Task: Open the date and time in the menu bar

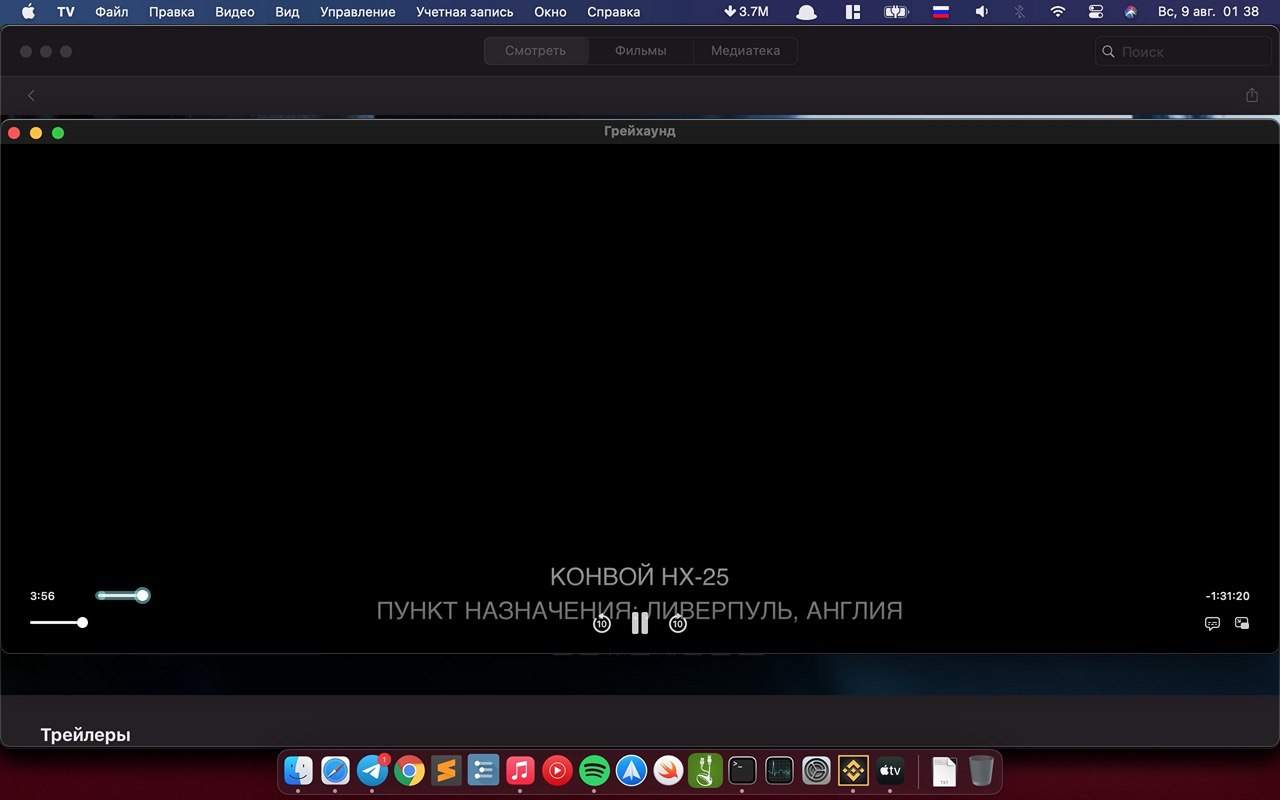Action: [x=1208, y=12]
